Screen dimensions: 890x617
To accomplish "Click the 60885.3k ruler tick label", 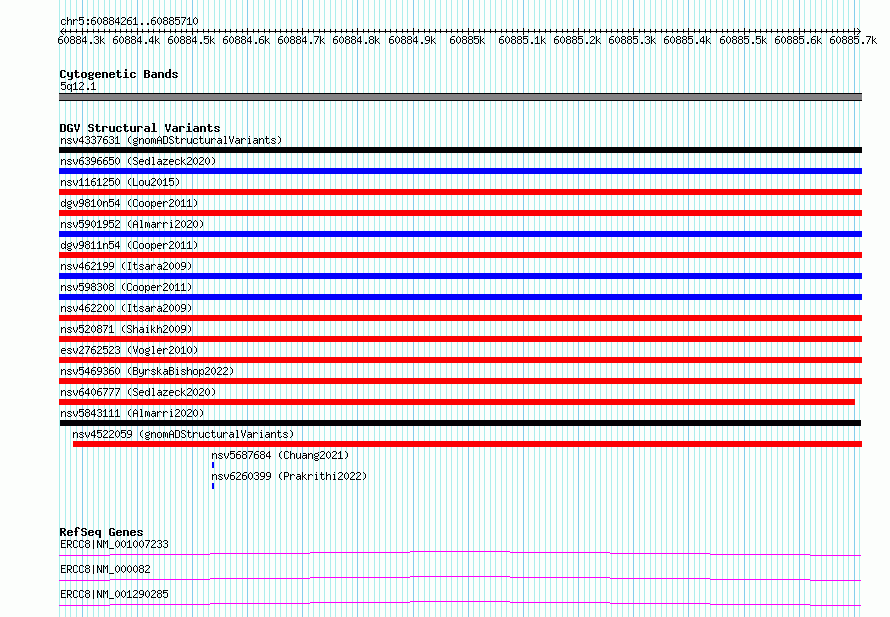I will click(632, 40).
